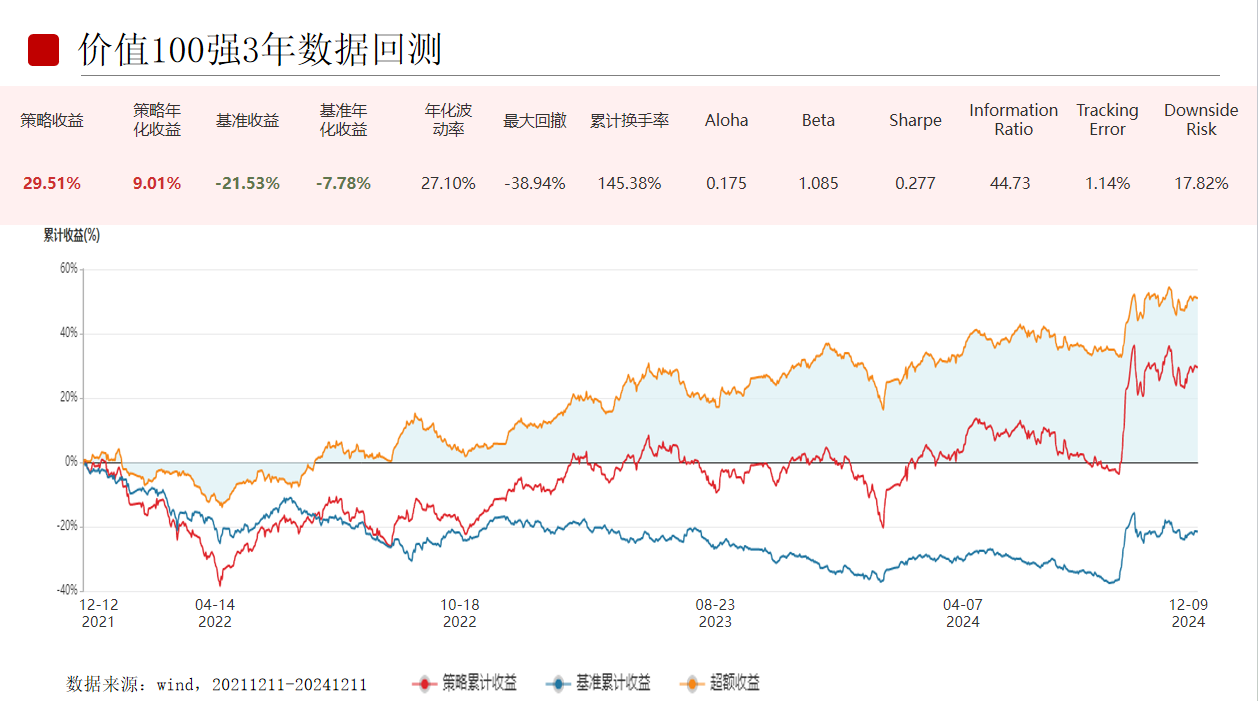Image resolution: width=1258 pixels, height=701 pixels.
Task: Hide the 超额收益 legend series
Action: click(720, 684)
